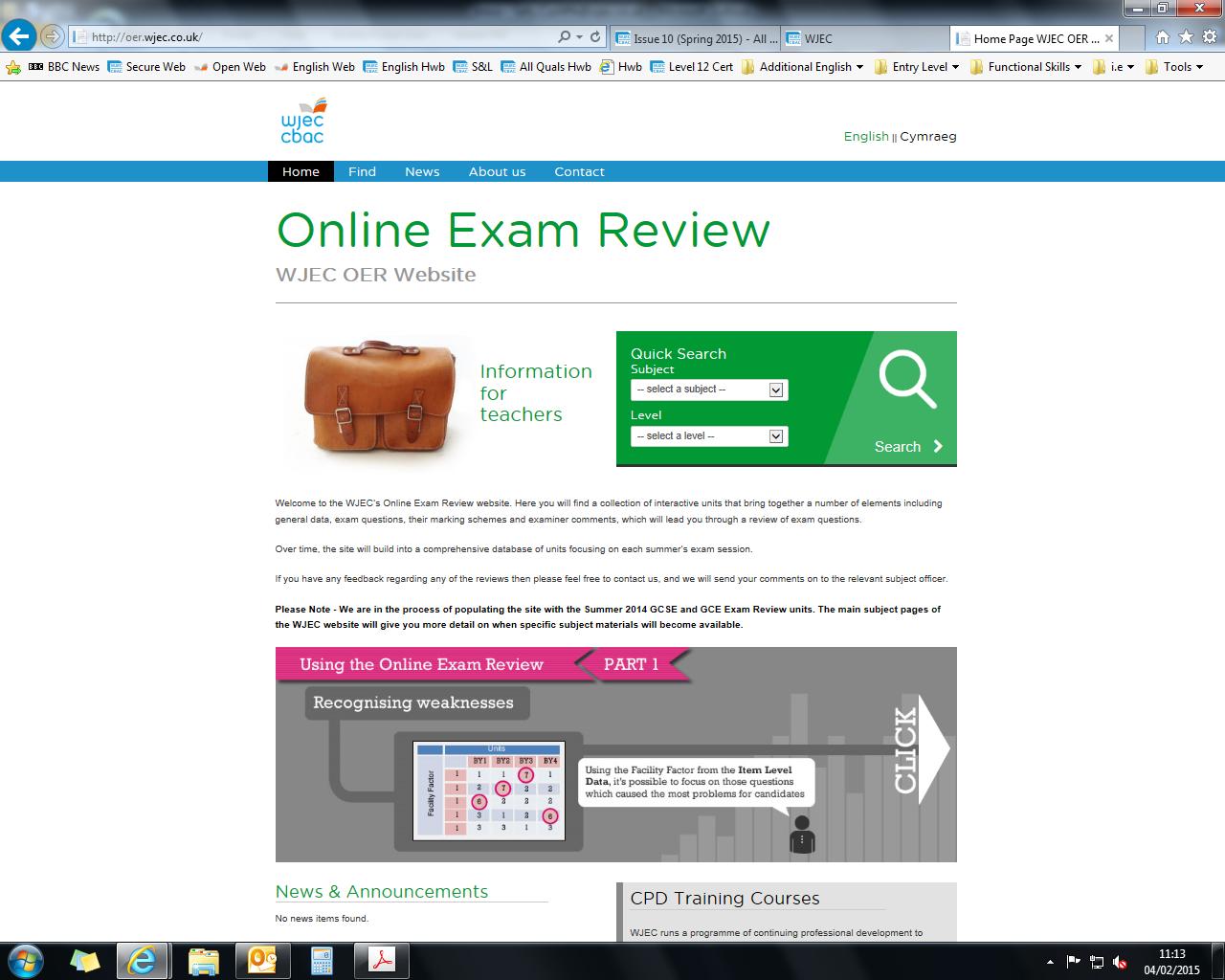Open the browser Tools gear icon
1225x980 pixels.
pyautogui.click(x=1208, y=37)
